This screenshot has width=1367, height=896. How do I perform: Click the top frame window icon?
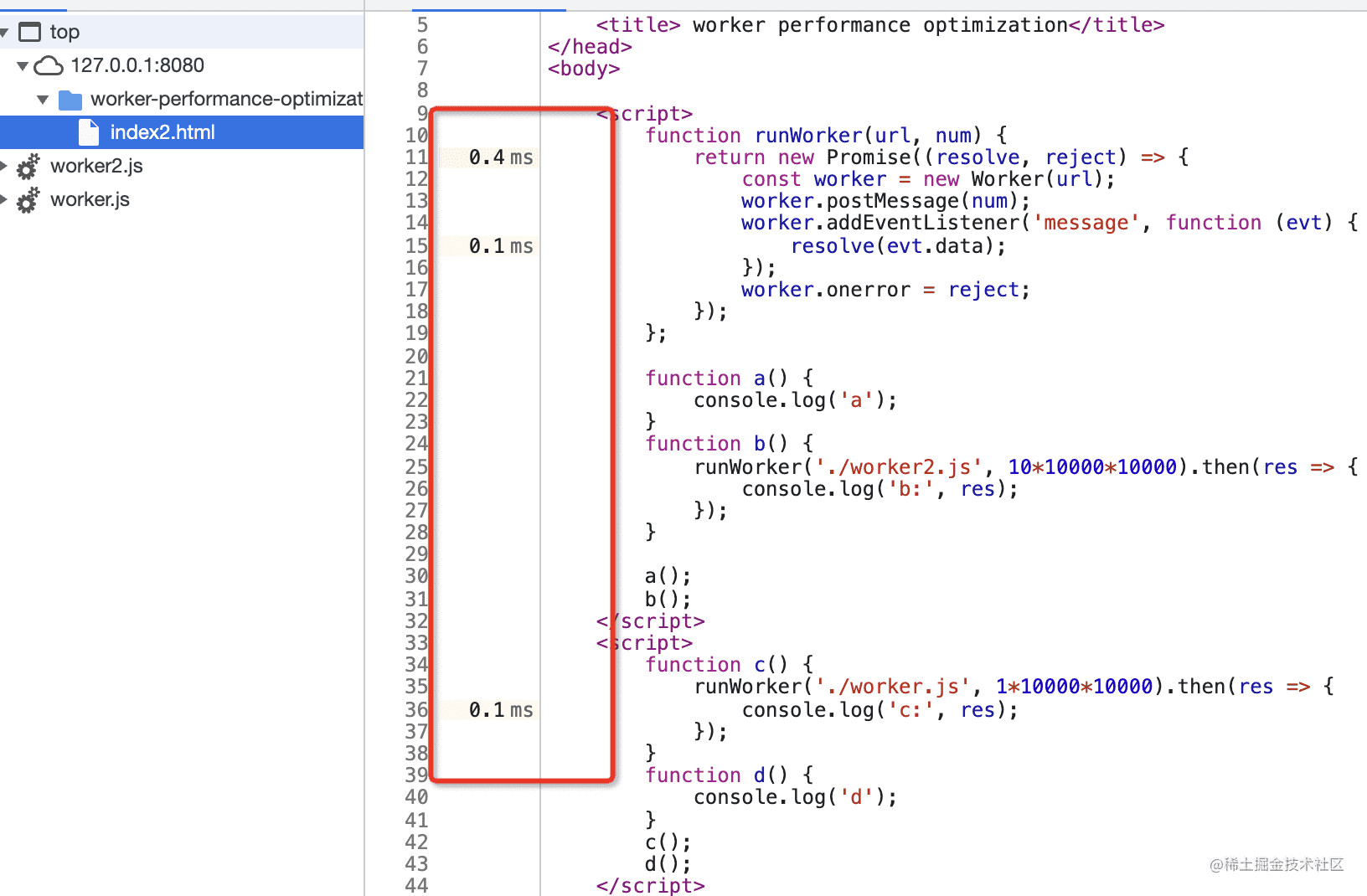(x=29, y=33)
